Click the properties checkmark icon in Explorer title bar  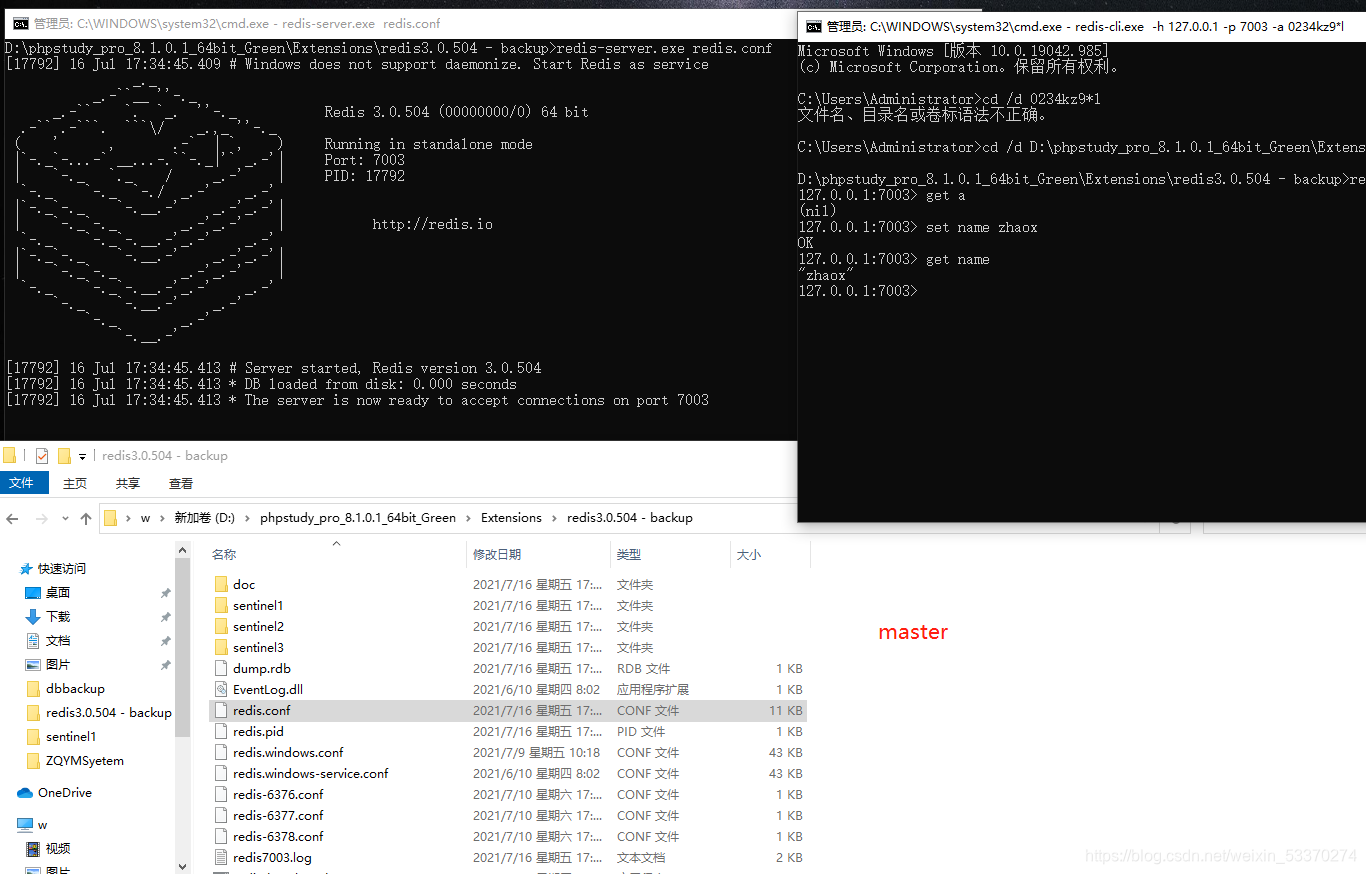[x=42, y=456]
